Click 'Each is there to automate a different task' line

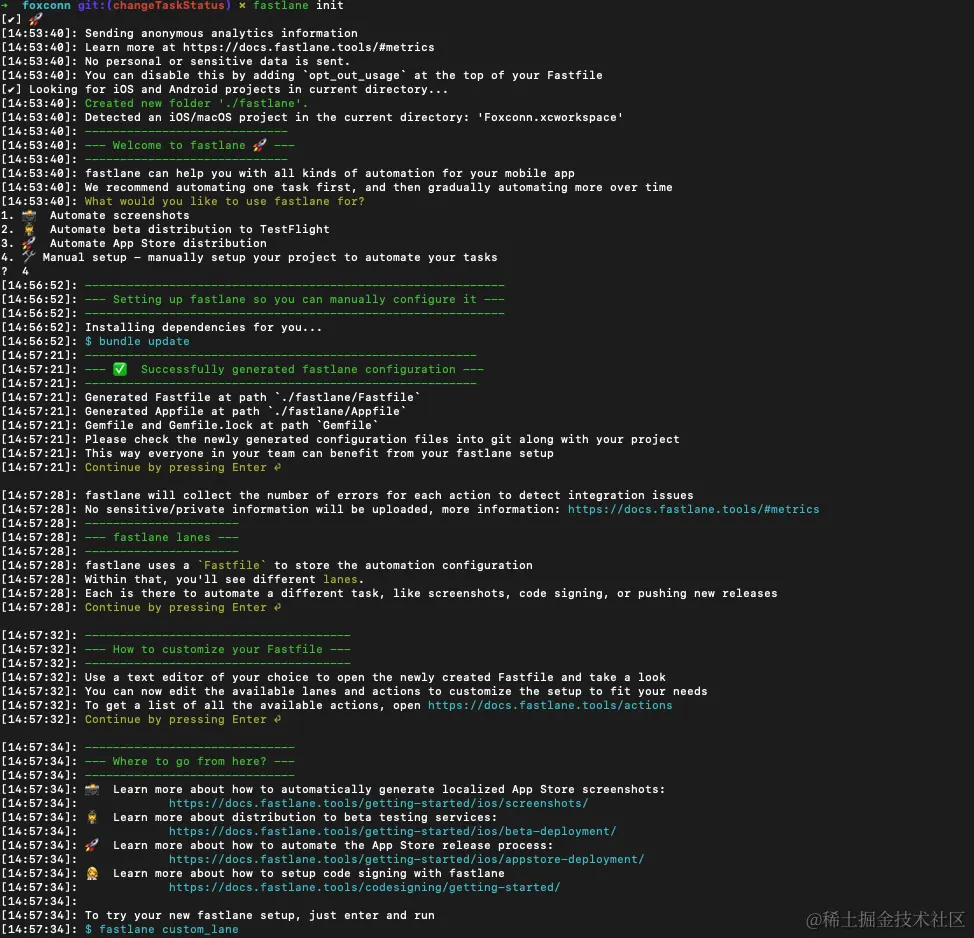[431, 593]
